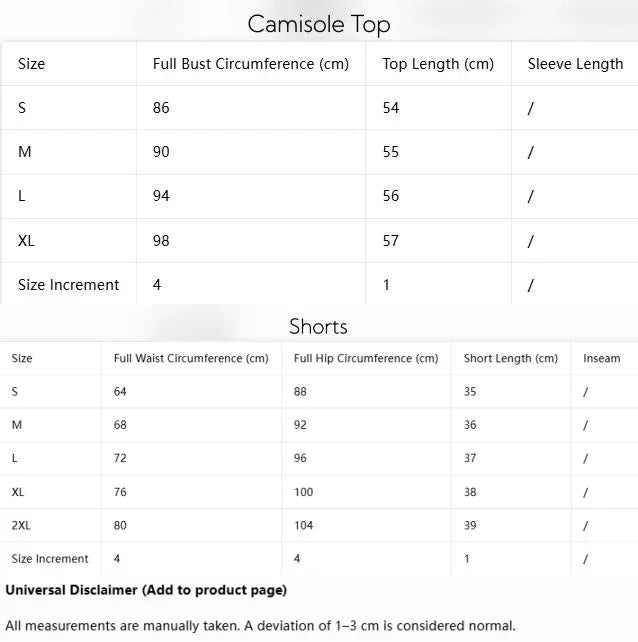Select the Short Length (cm) header
638x642 pixels.
[x=511, y=358]
